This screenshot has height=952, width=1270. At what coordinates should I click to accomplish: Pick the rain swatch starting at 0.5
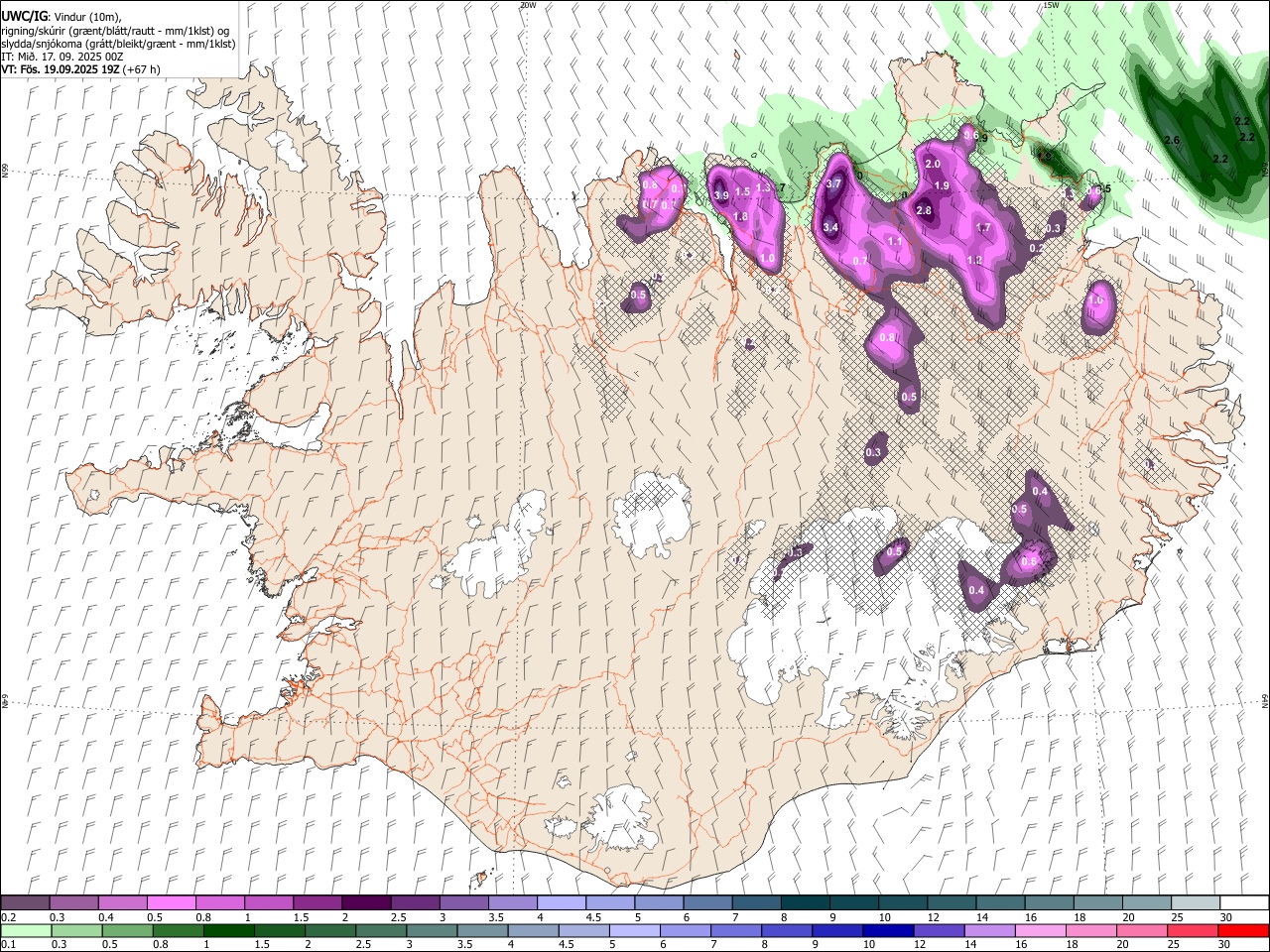pos(127,931)
